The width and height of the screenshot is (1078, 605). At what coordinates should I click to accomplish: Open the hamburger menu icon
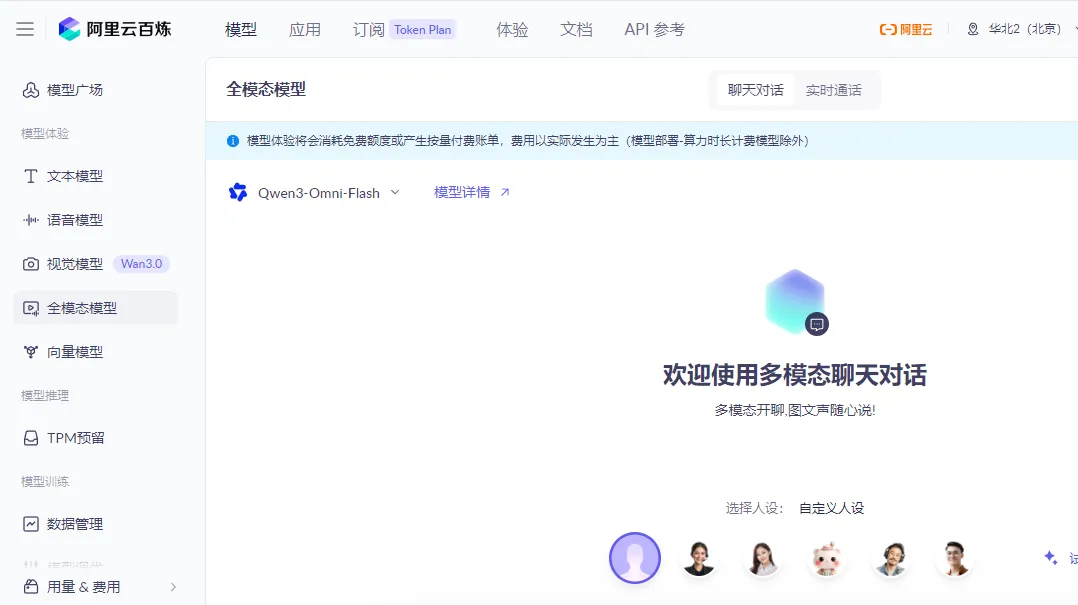pos(25,29)
